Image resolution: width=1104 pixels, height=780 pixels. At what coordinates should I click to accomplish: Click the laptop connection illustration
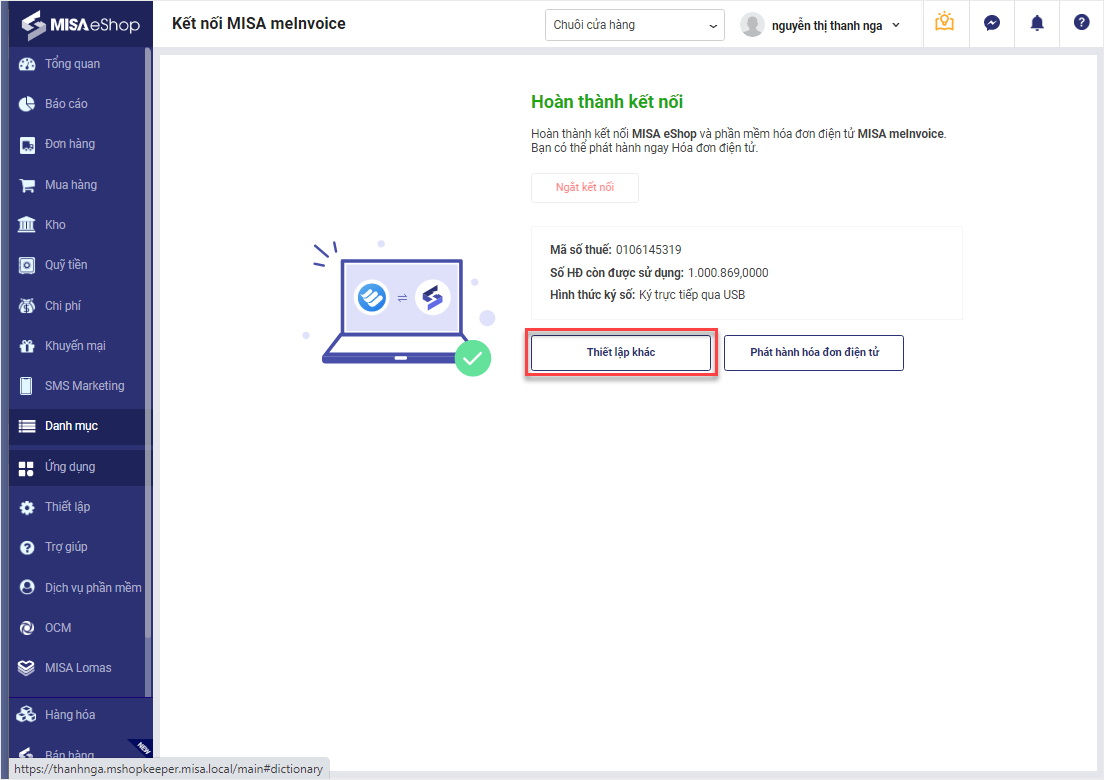(x=399, y=308)
